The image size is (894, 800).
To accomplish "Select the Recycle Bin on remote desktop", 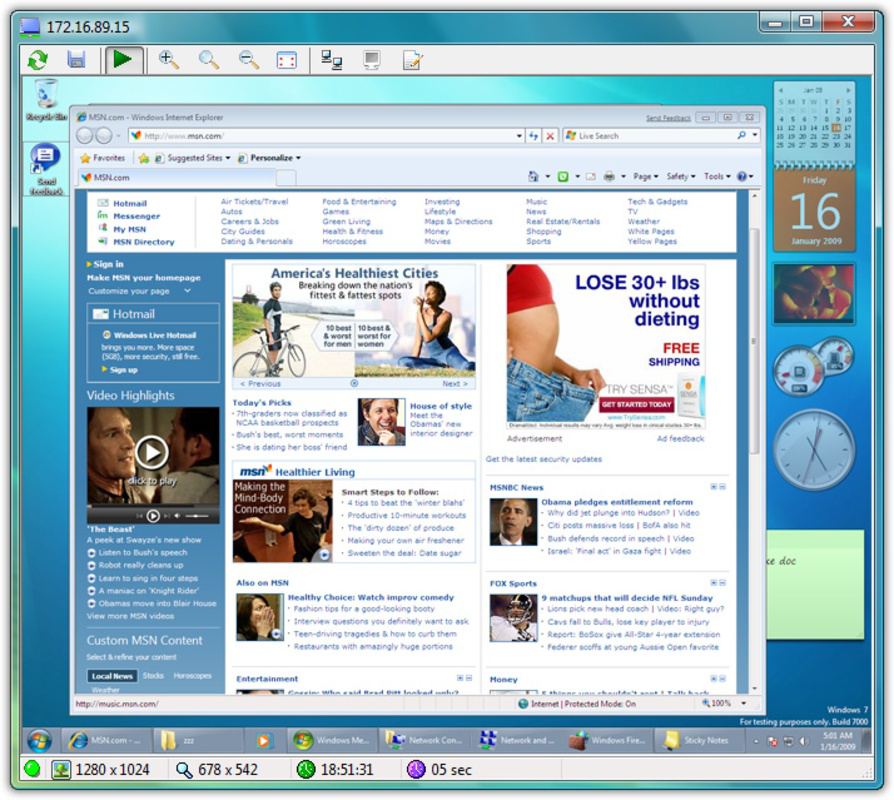I will [46, 101].
